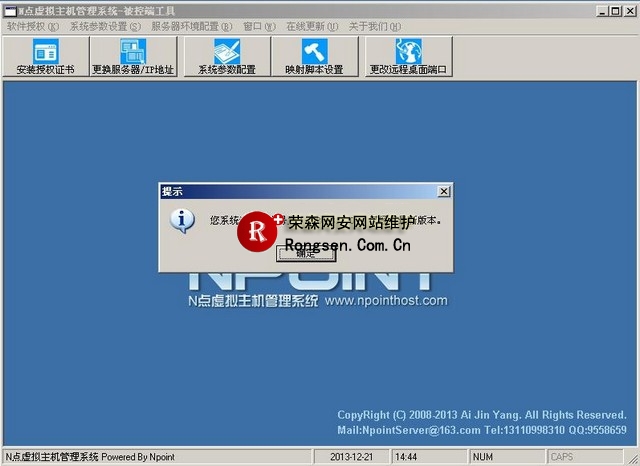Close the 提示 dialog with X
The height and width of the screenshot is (466, 640).
tap(443, 190)
